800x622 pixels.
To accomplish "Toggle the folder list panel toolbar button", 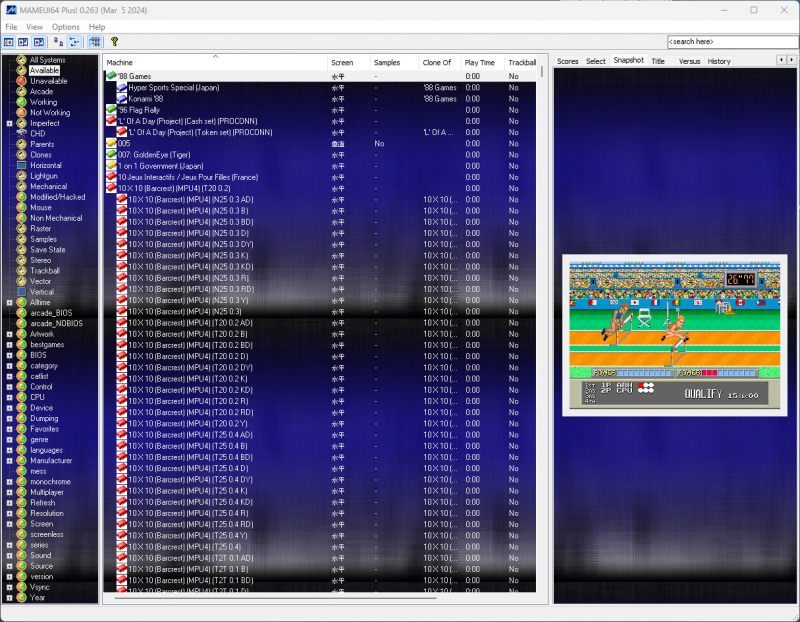I will tap(9, 42).
